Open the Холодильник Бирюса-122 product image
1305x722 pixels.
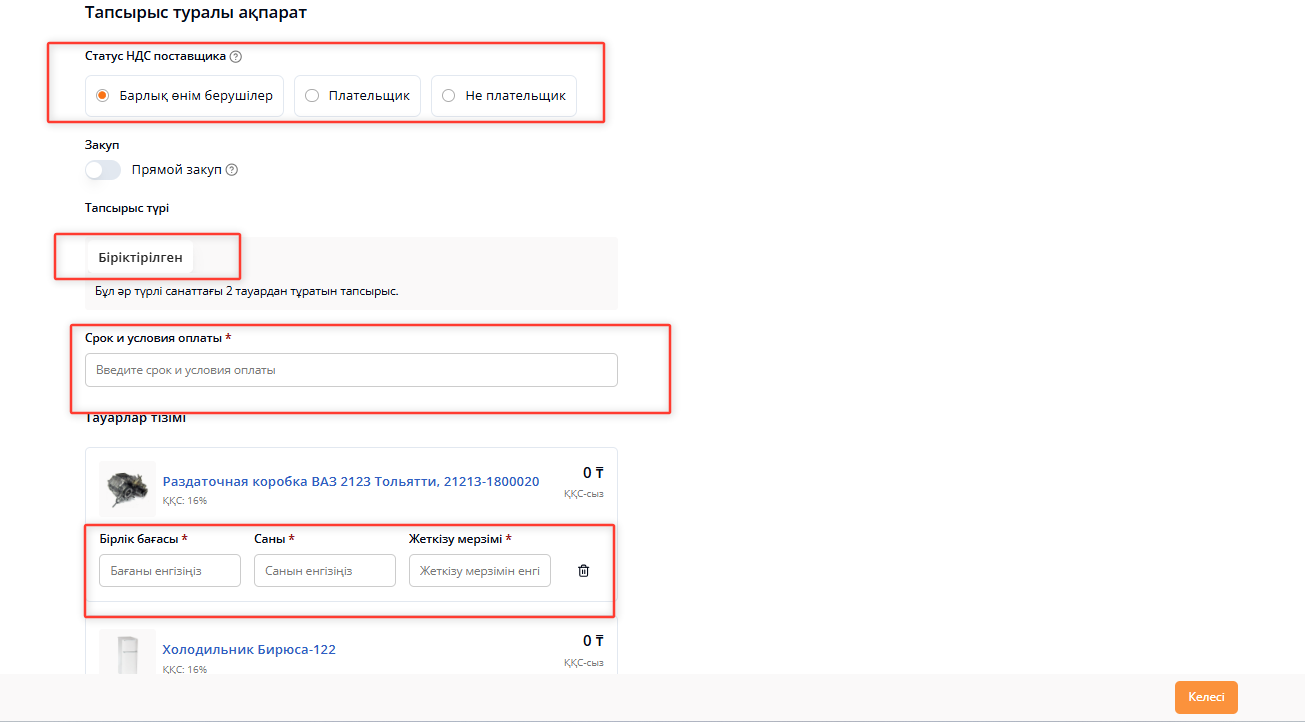tap(127, 651)
